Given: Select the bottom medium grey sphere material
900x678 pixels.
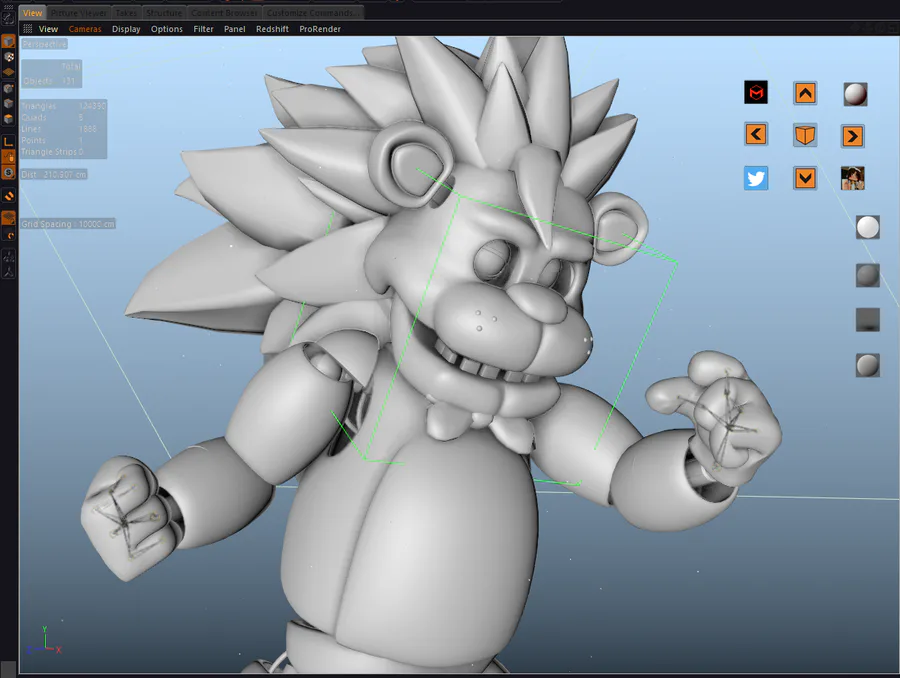Looking at the screenshot, I should point(868,365).
